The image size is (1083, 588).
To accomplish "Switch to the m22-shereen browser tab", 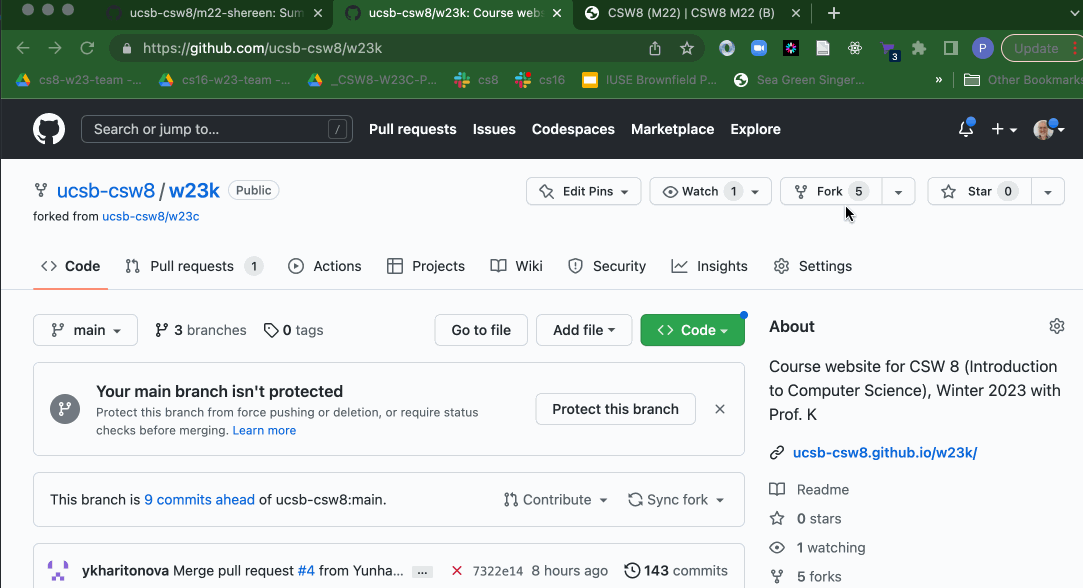I will (216, 13).
